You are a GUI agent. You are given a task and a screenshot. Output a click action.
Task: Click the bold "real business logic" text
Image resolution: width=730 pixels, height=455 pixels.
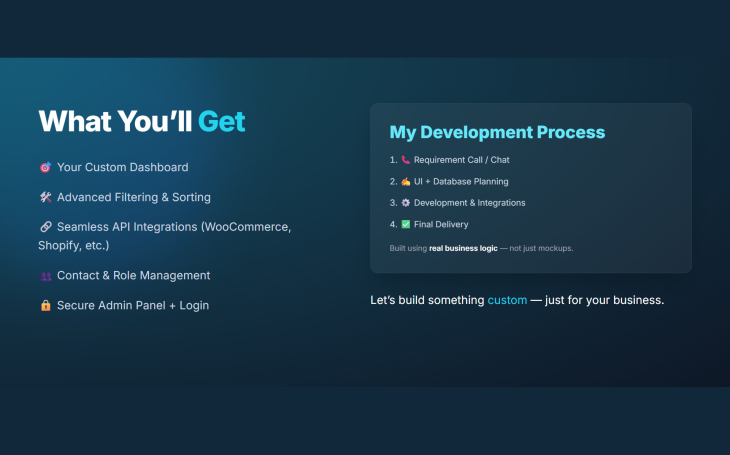(464, 247)
